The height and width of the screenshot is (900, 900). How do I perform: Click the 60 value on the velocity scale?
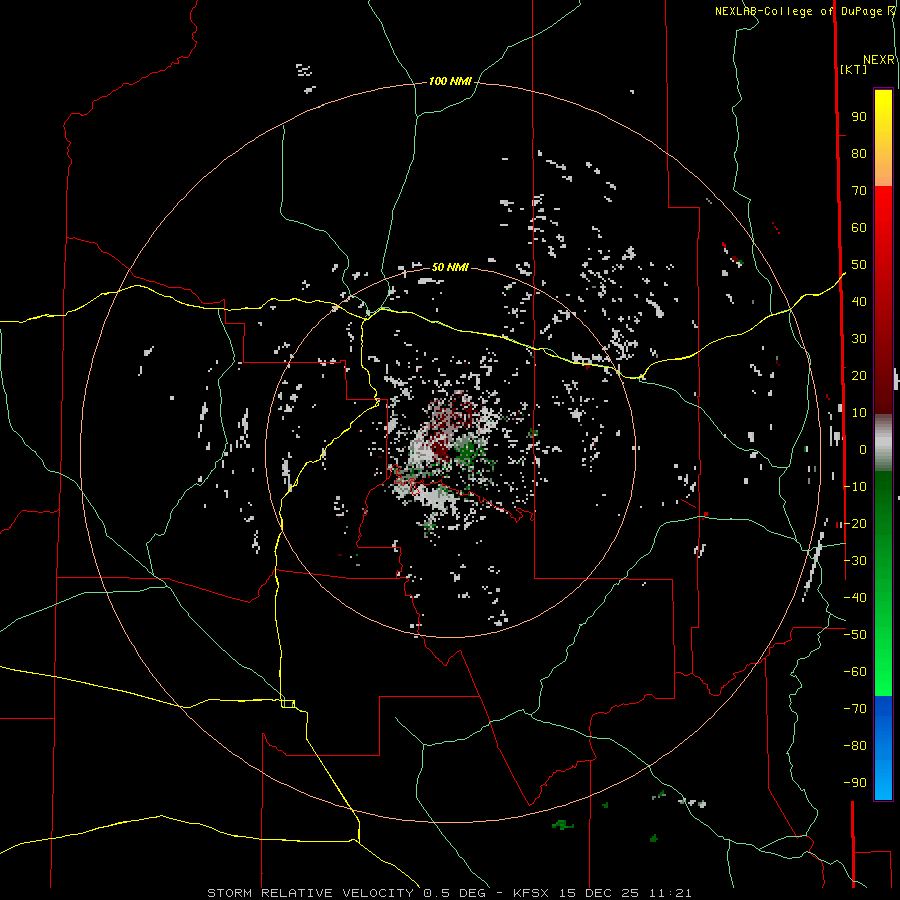click(x=859, y=228)
